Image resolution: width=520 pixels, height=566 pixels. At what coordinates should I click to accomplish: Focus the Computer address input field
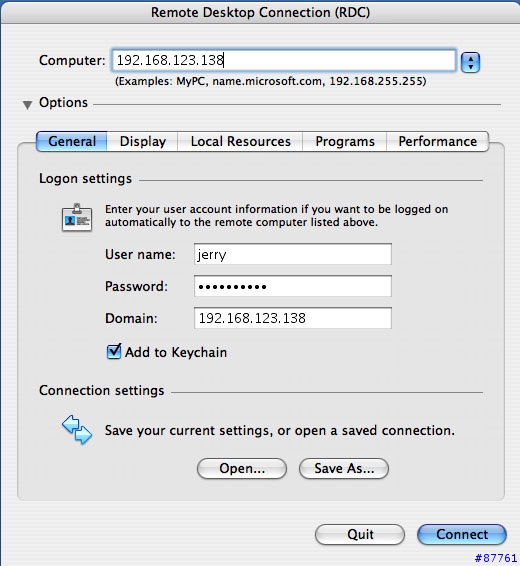click(x=284, y=60)
